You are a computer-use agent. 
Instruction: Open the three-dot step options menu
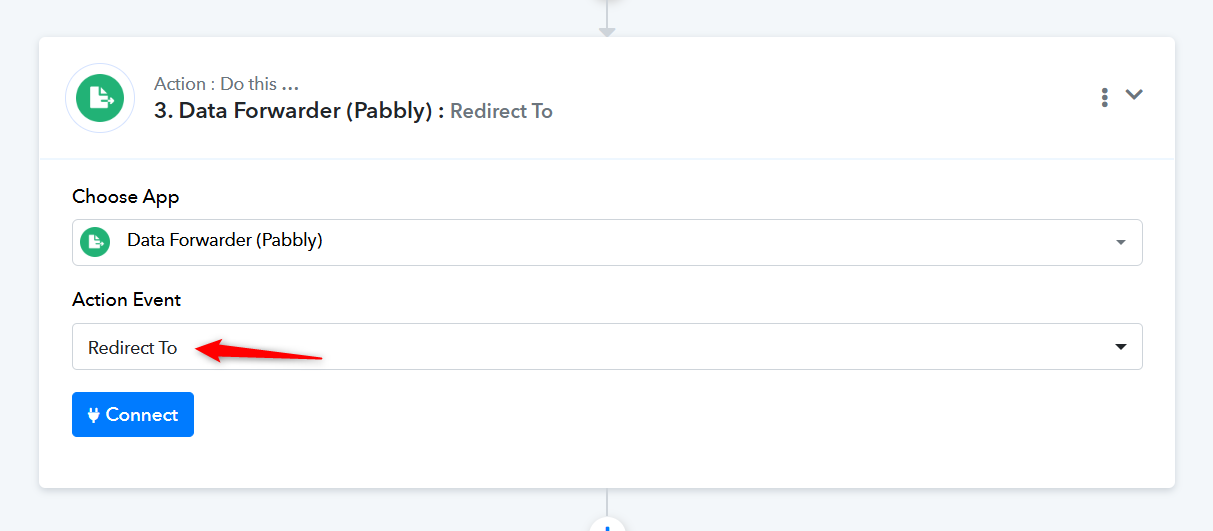click(x=1105, y=97)
